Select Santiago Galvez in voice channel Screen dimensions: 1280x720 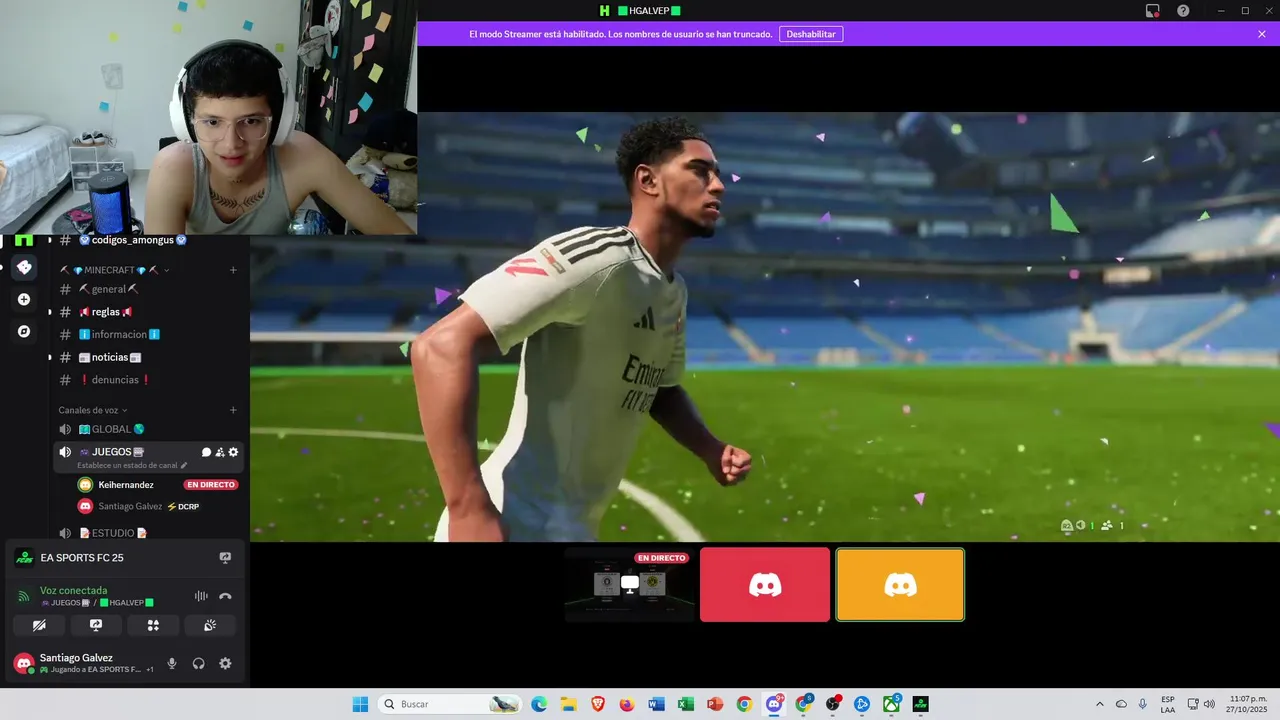(x=130, y=507)
